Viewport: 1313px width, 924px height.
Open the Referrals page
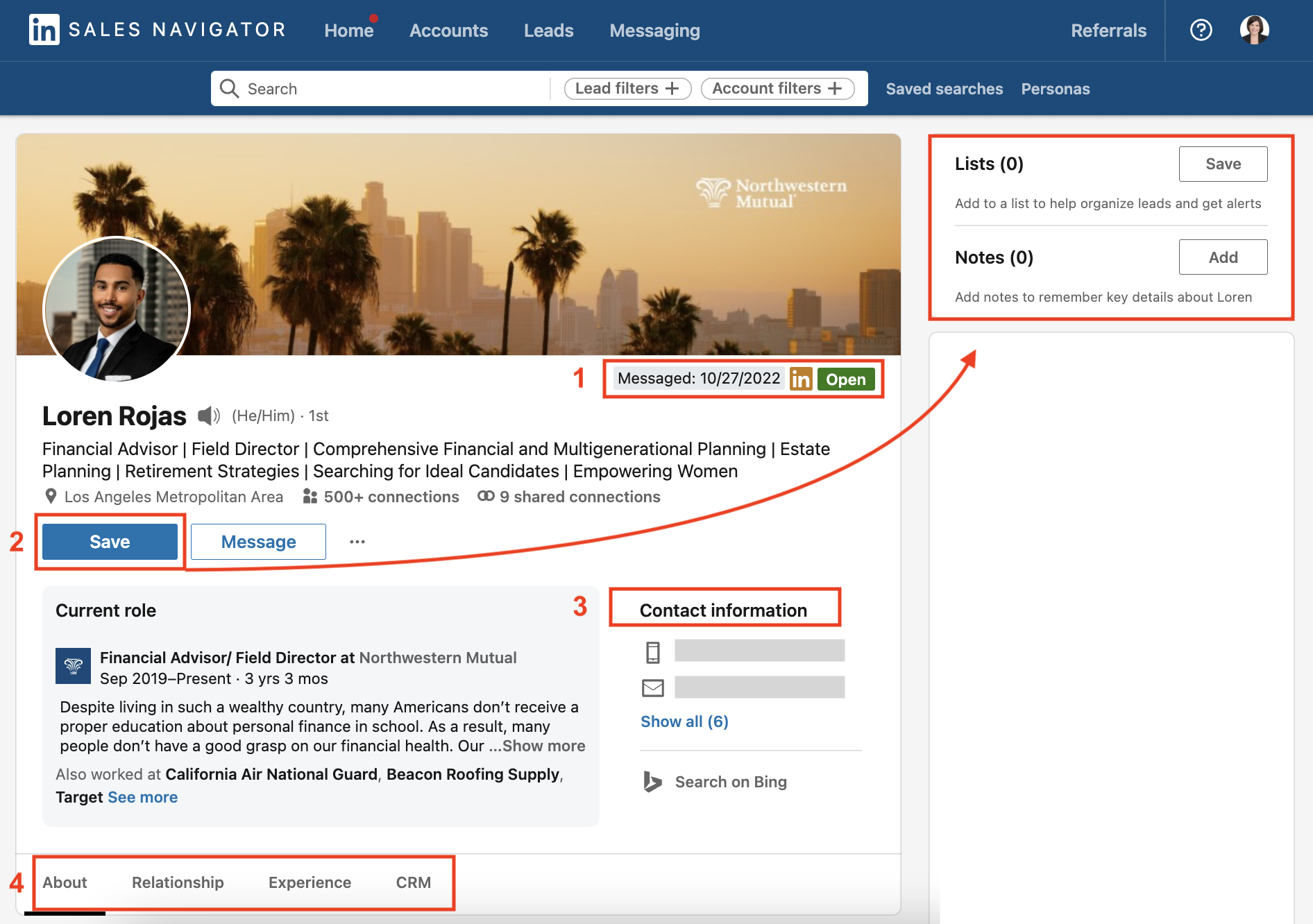click(x=1109, y=31)
